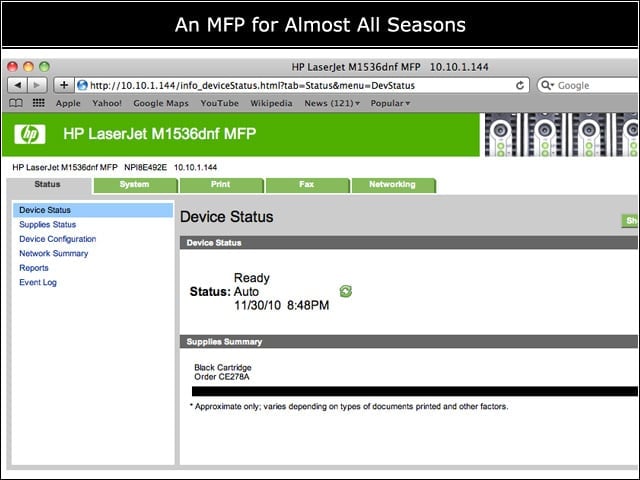The height and width of the screenshot is (480, 640).
Task: Open the Fax tab
Action: pyautogui.click(x=307, y=185)
